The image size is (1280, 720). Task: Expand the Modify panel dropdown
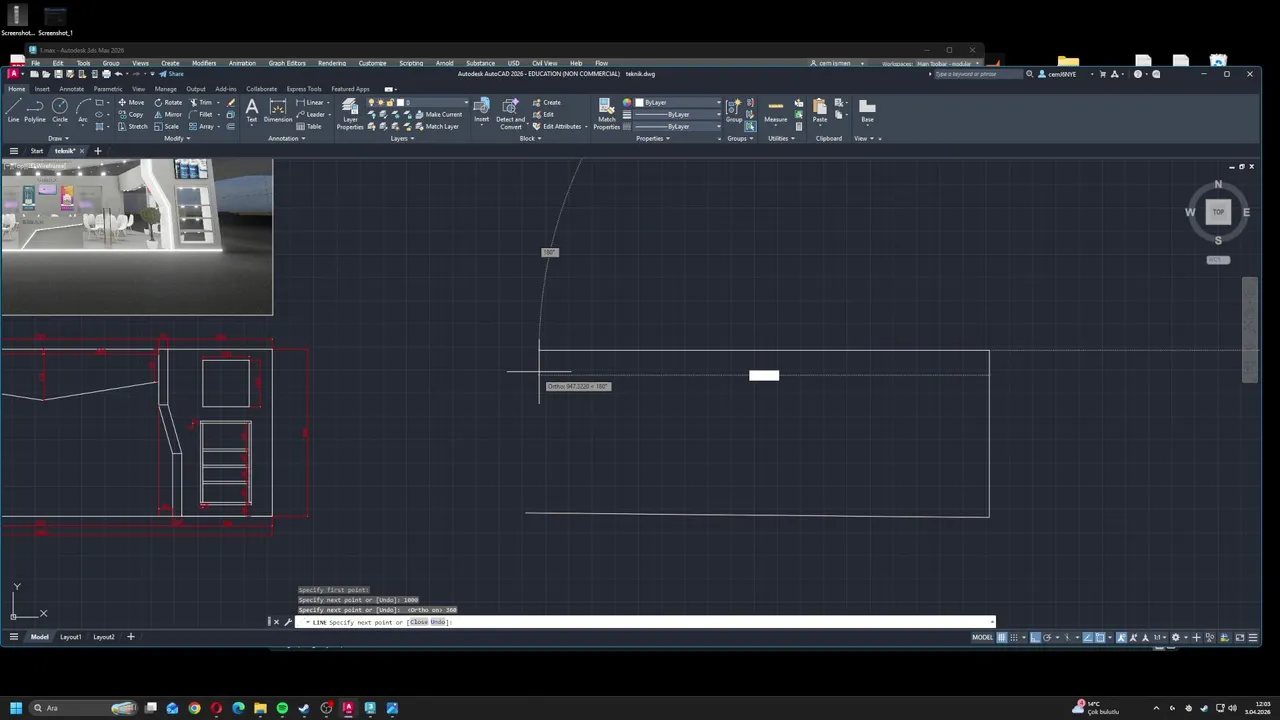click(177, 138)
